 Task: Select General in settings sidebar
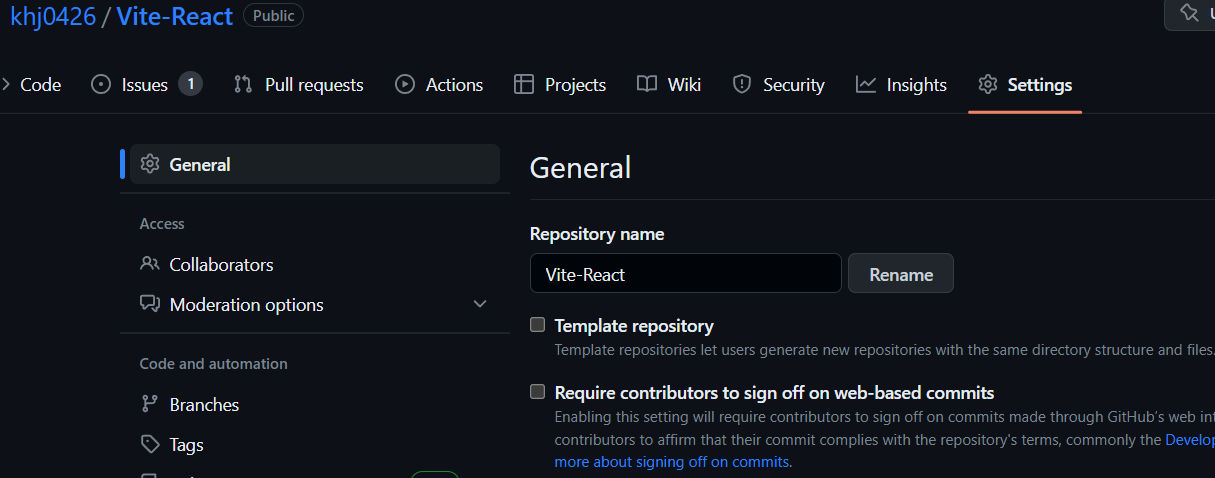(315, 164)
